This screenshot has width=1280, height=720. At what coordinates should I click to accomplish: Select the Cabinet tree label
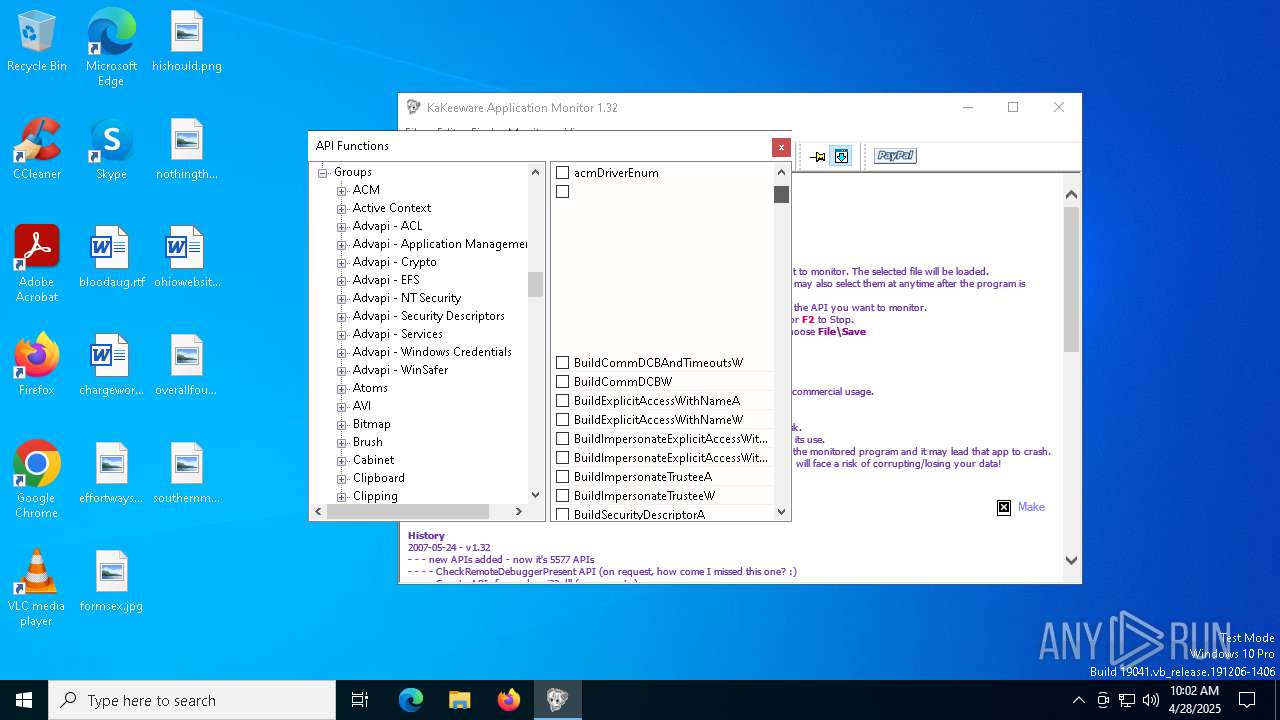click(373, 460)
